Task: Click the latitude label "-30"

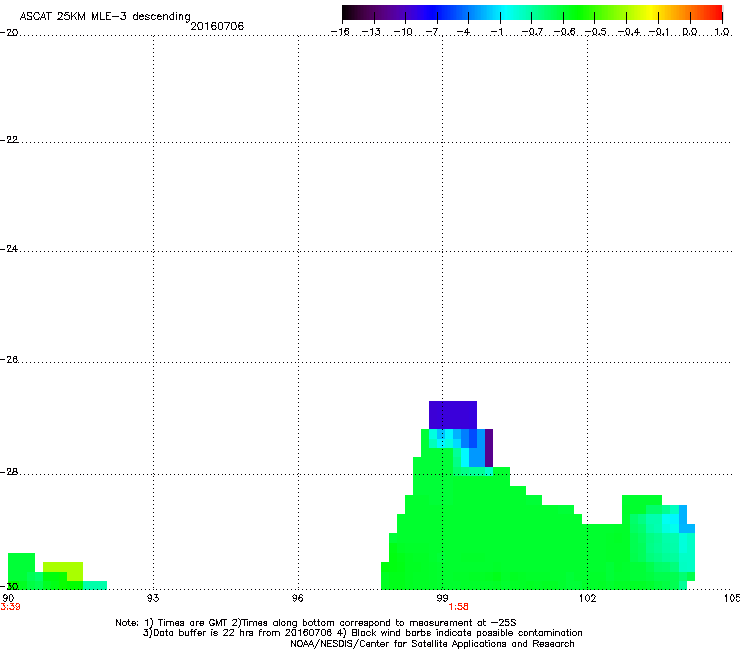Action: click(x=9, y=586)
